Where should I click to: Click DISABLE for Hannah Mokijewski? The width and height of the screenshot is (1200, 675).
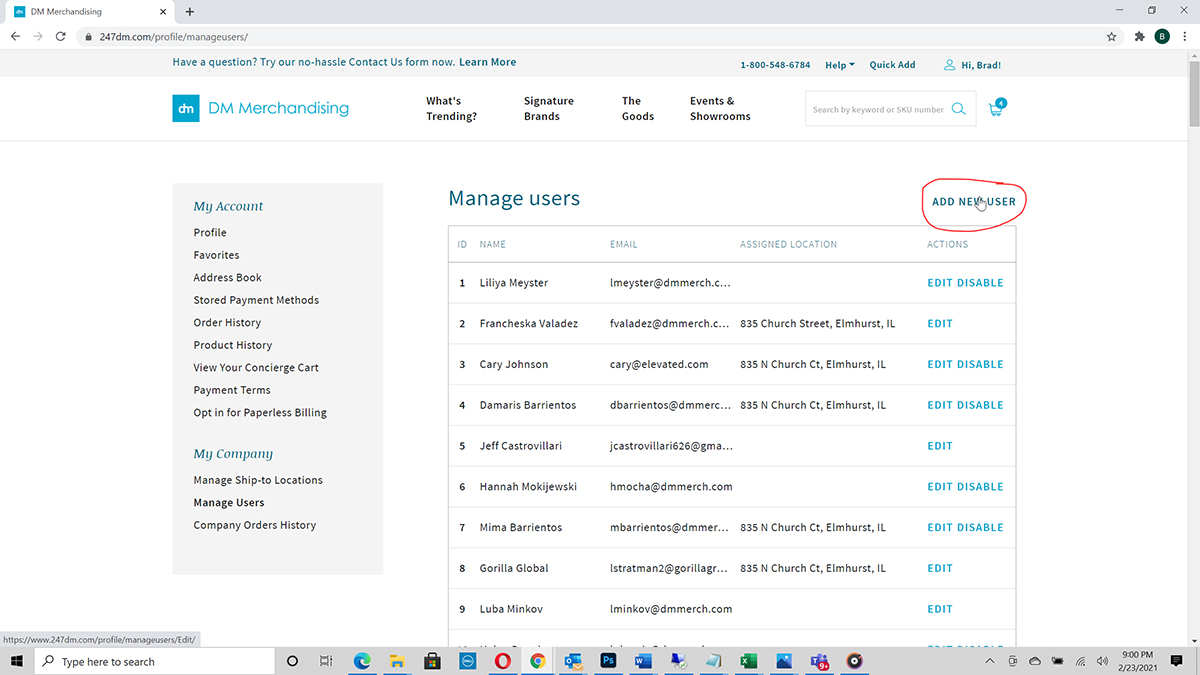pos(980,487)
